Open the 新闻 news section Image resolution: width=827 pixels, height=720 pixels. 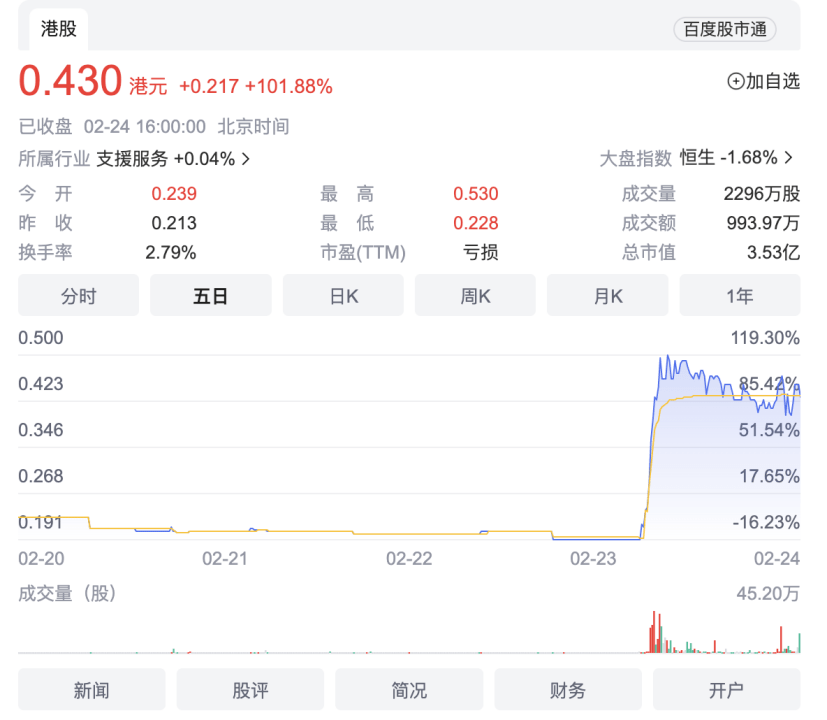[91, 689]
